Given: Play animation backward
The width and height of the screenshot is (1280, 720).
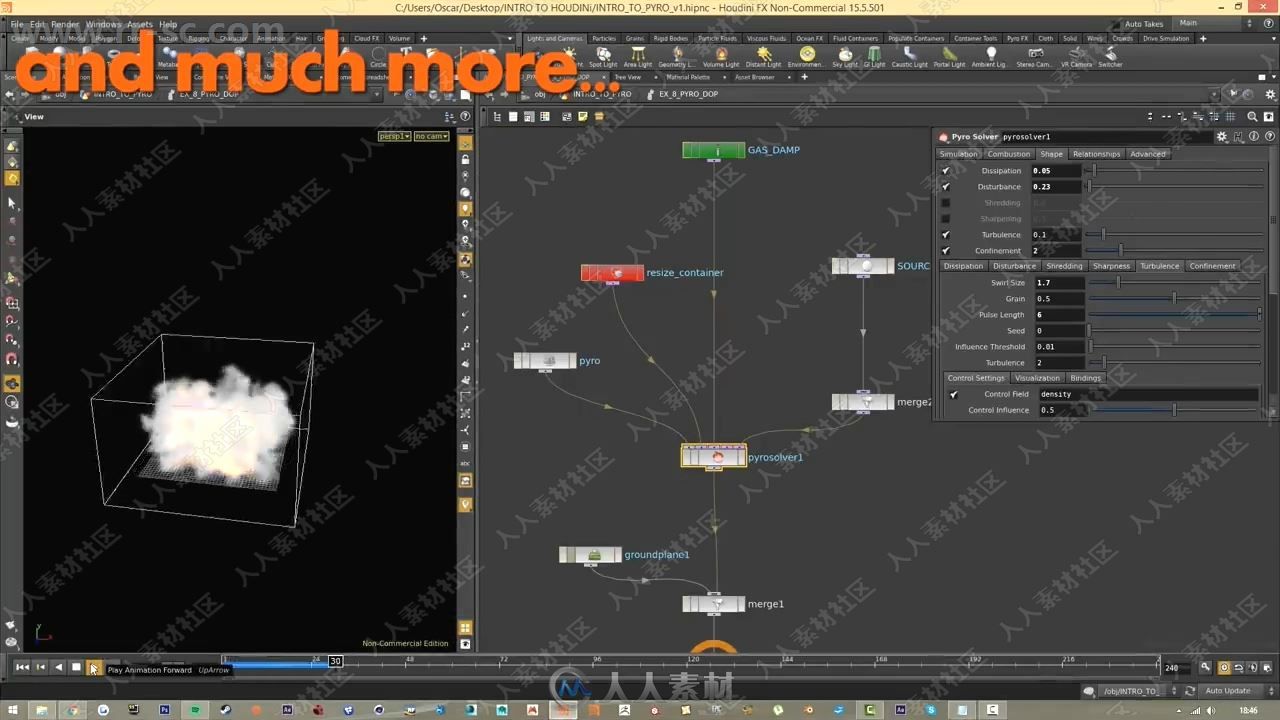Looking at the screenshot, I should (58, 667).
